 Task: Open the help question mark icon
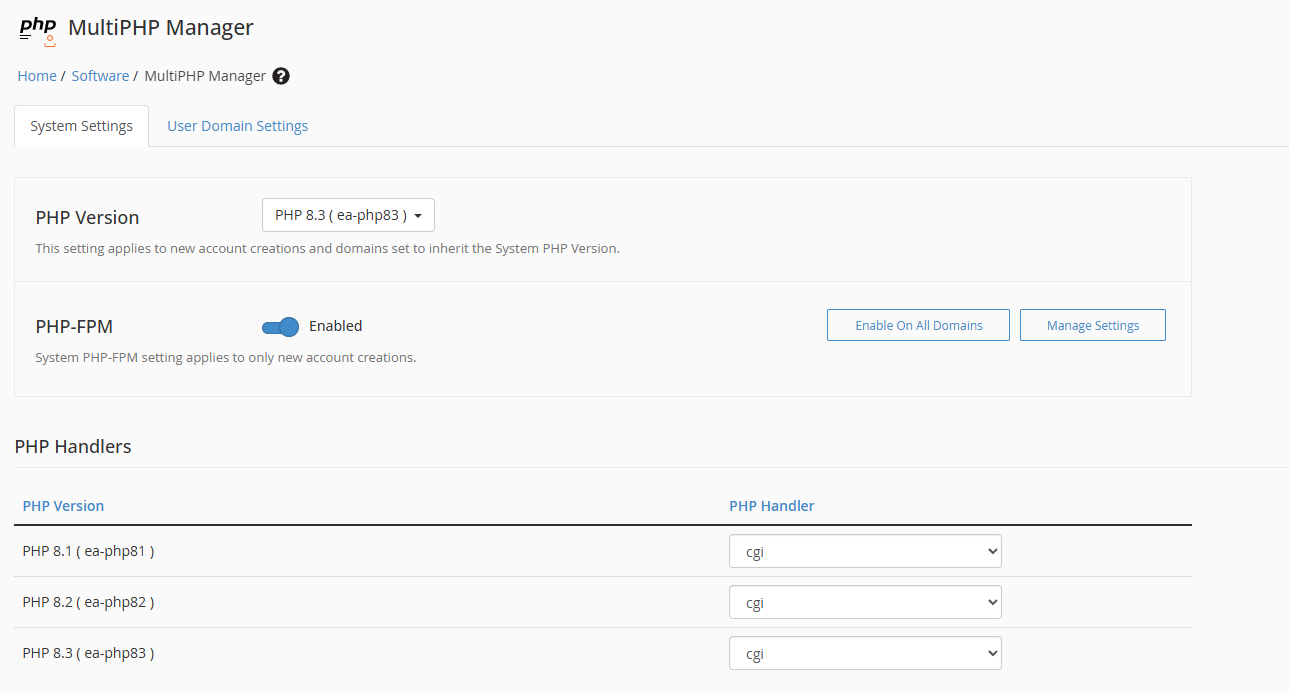point(281,76)
